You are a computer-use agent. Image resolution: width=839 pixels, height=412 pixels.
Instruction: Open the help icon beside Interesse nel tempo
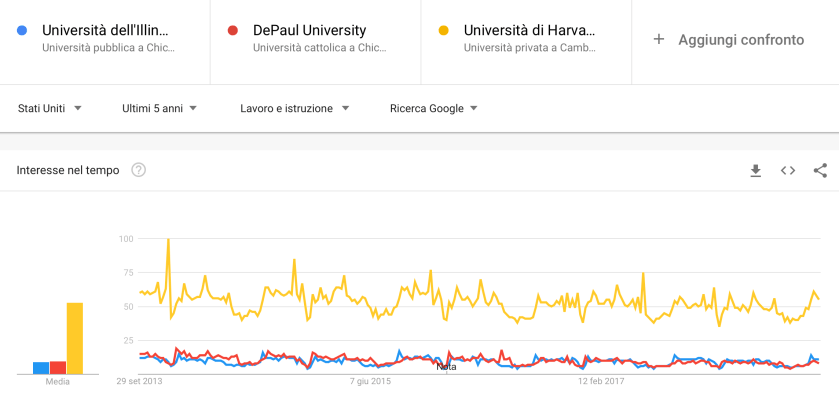139,170
